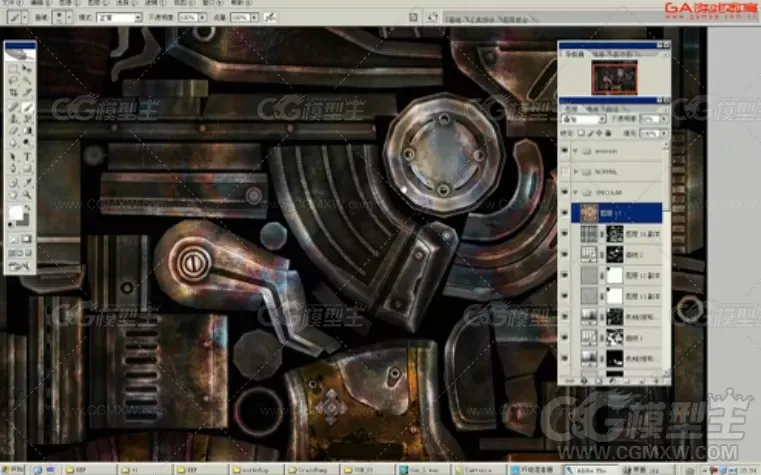
Task: Select the Lasso tool
Action: coord(14,81)
